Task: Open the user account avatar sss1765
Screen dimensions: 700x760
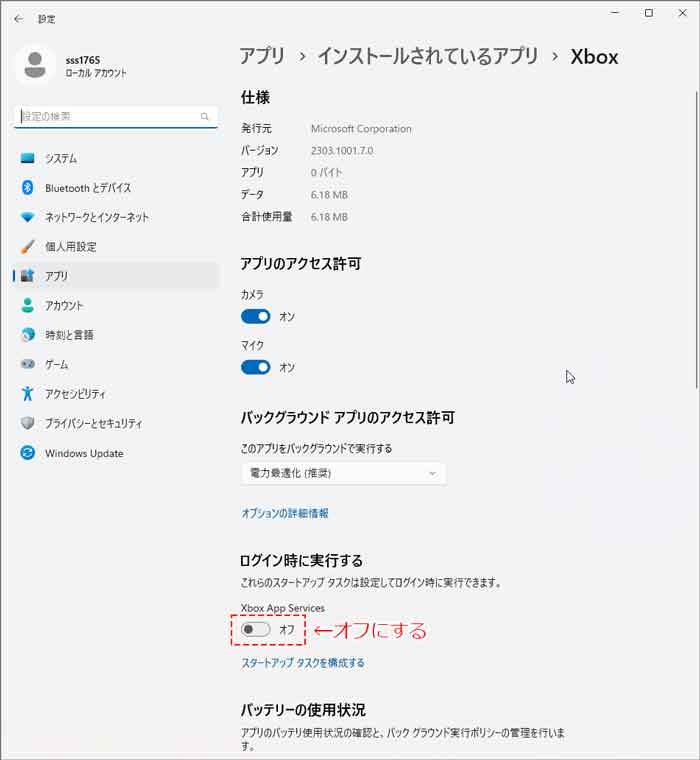Action: (x=35, y=65)
